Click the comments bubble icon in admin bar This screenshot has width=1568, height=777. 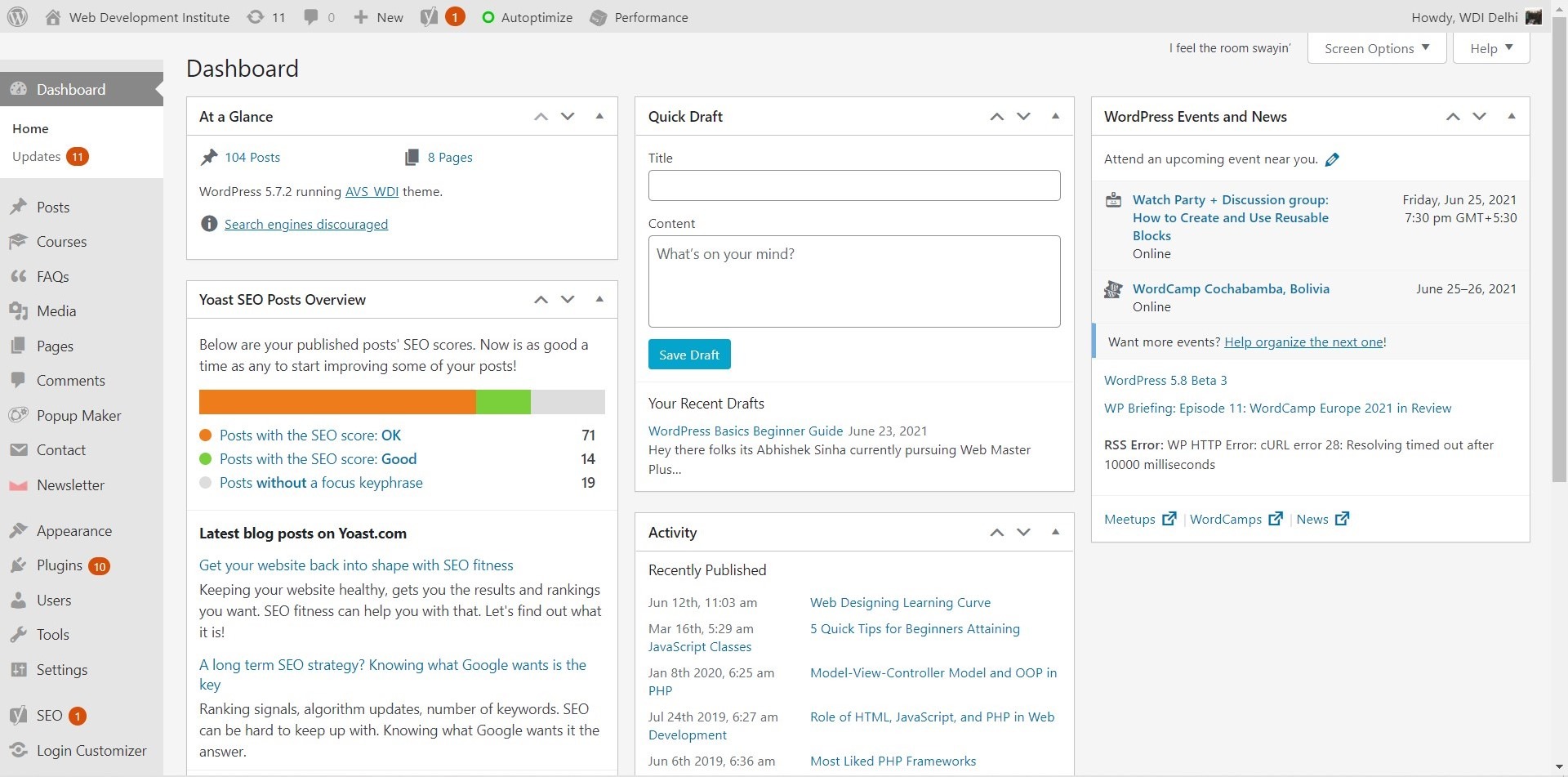(311, 17)
